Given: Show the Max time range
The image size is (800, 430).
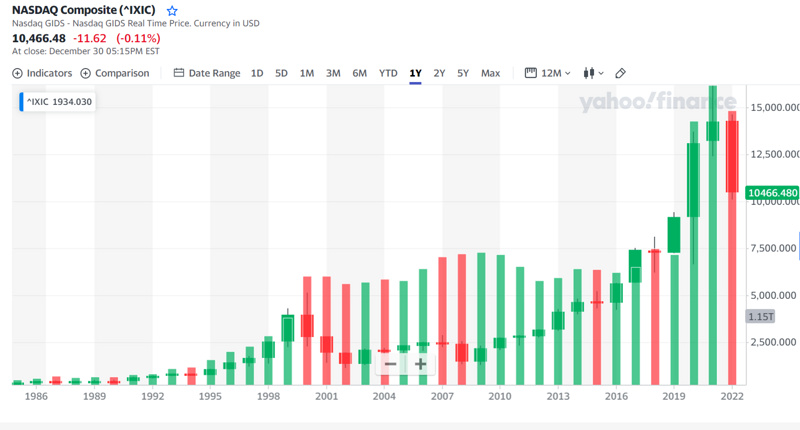Looking at the screenshot, I should tap(490, 73).
